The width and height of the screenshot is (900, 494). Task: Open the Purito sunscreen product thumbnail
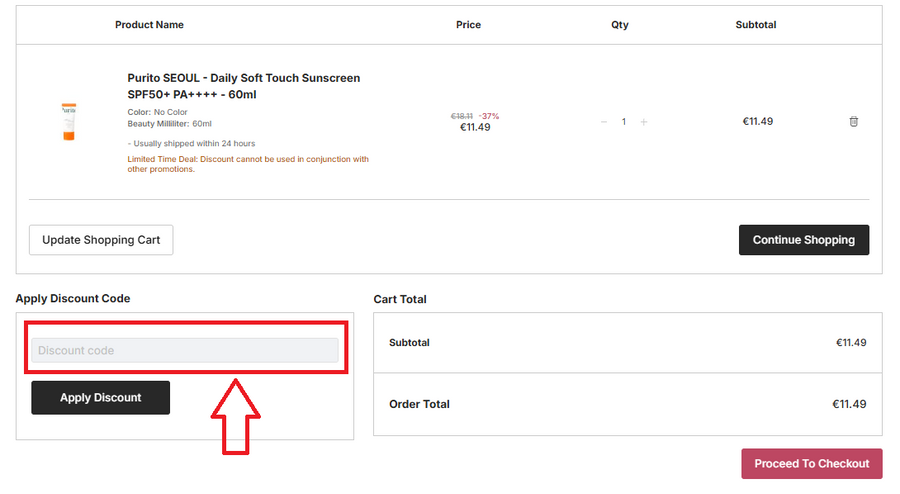coord(68,121)
